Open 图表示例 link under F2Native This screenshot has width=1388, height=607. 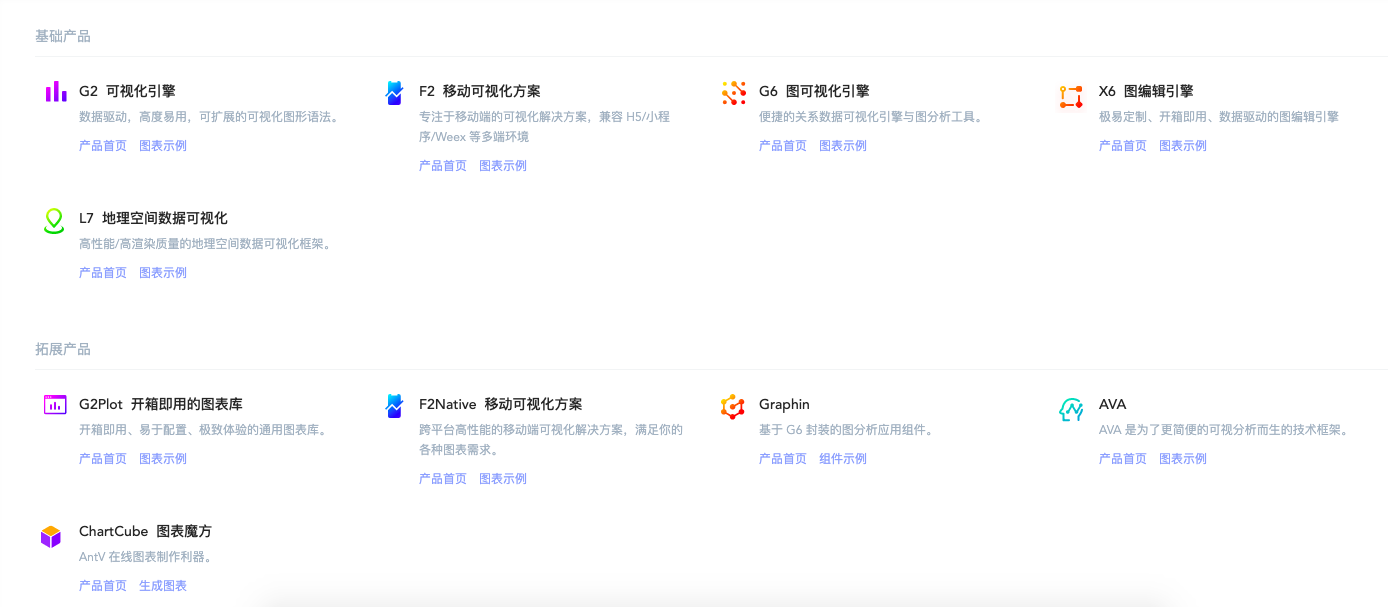503,479
